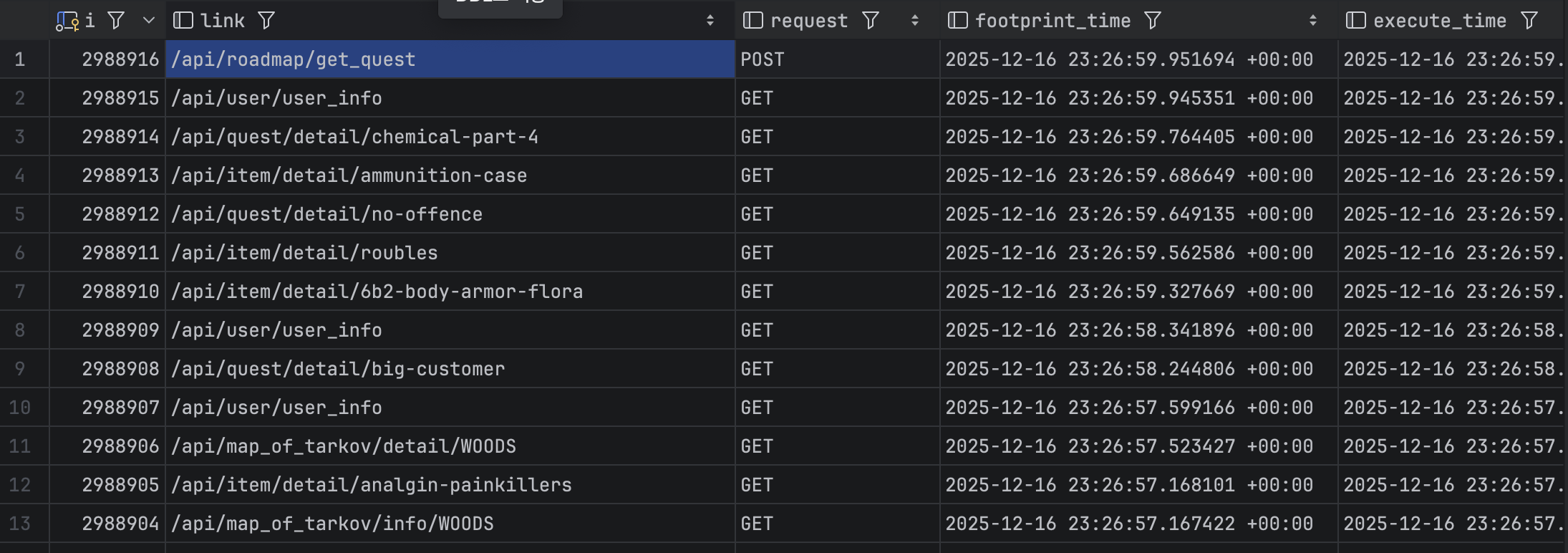Click the filter icon for execute_time

tap(1529, 21)
